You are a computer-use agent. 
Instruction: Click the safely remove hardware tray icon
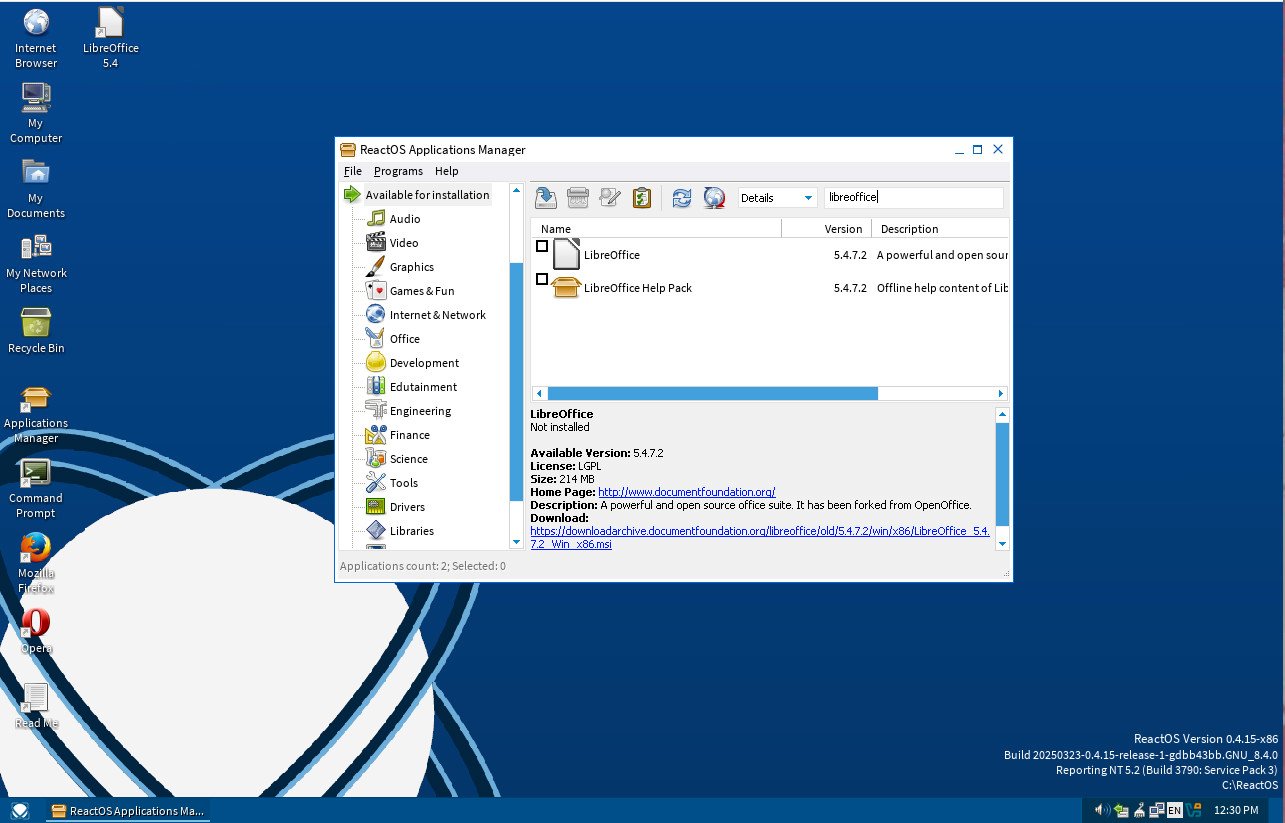1121,810
